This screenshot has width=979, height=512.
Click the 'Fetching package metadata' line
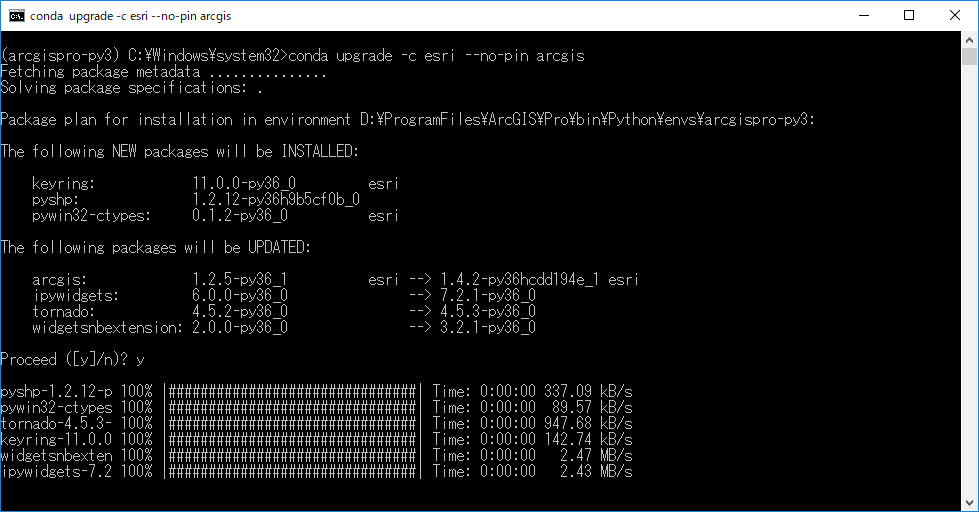point(164,72)
